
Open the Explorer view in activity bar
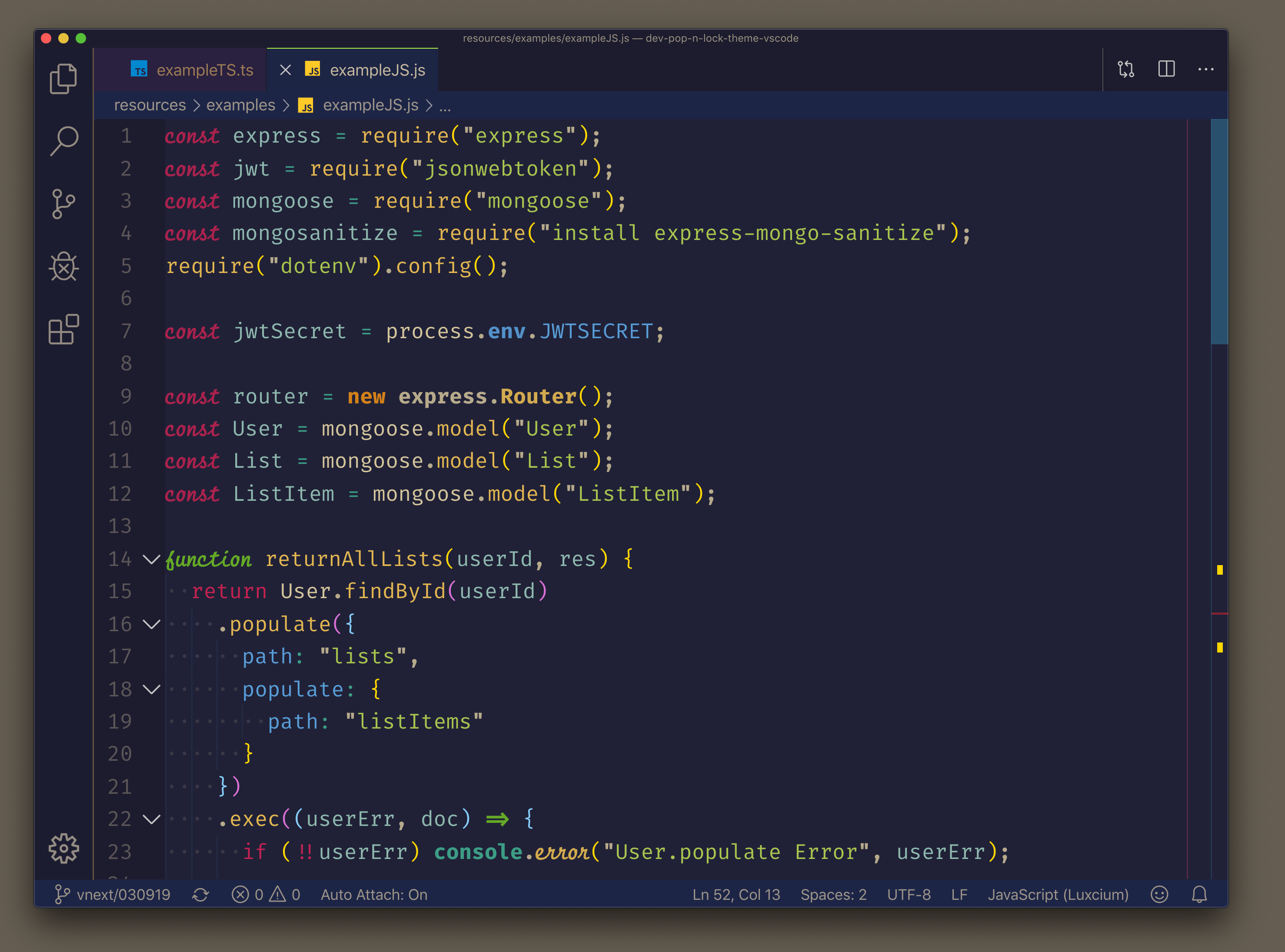[x=63, y=78]
